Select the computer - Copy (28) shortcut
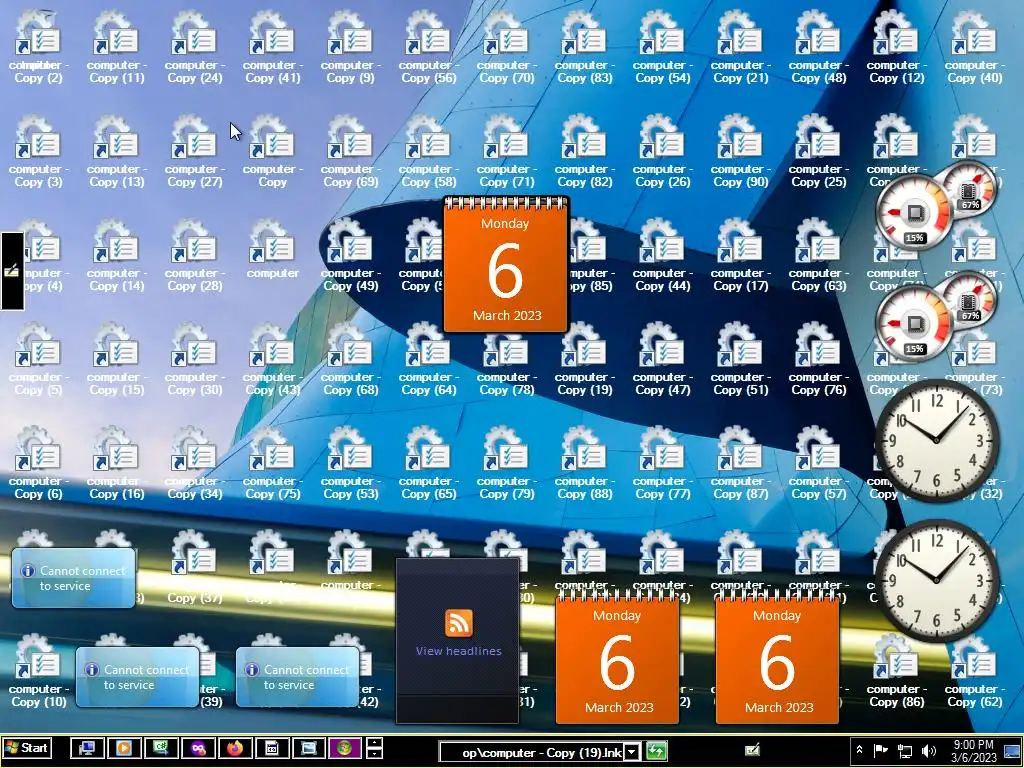The image size is (1024, 768). [195, 255]
